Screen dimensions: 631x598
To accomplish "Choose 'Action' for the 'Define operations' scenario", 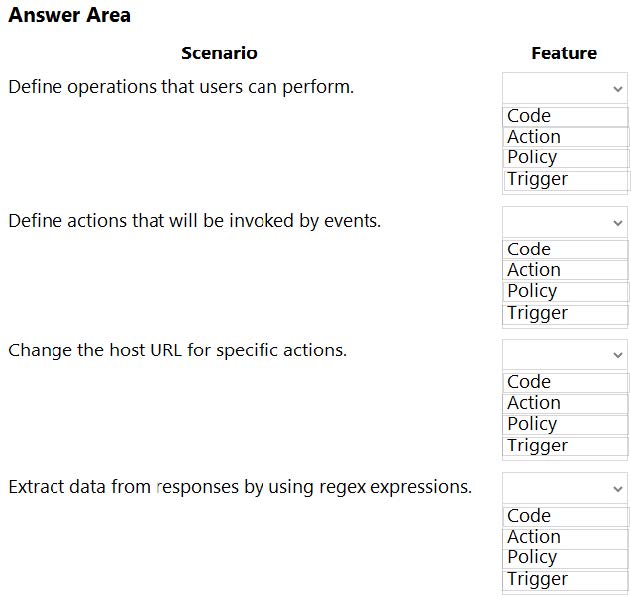I will (565, 137).
